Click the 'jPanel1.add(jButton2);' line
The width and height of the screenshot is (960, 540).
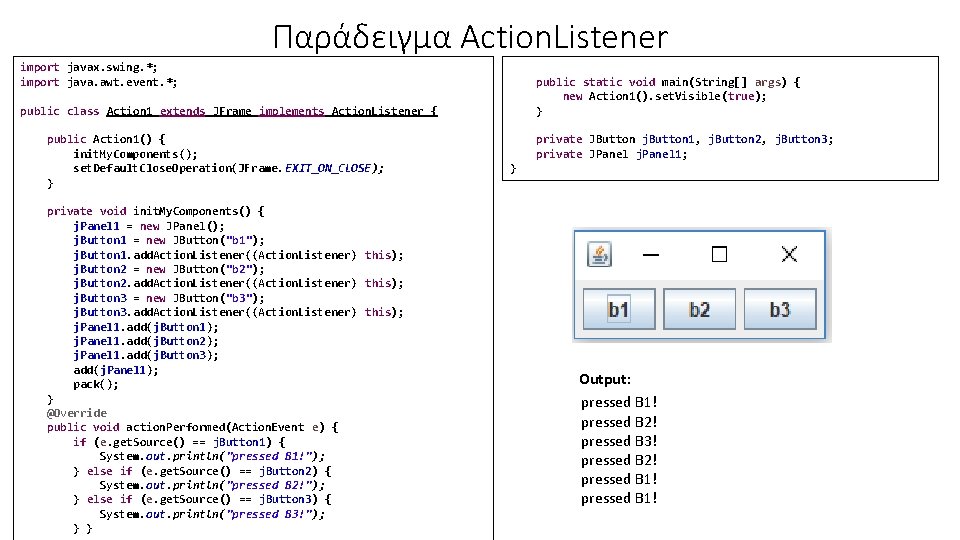point(146,341)
